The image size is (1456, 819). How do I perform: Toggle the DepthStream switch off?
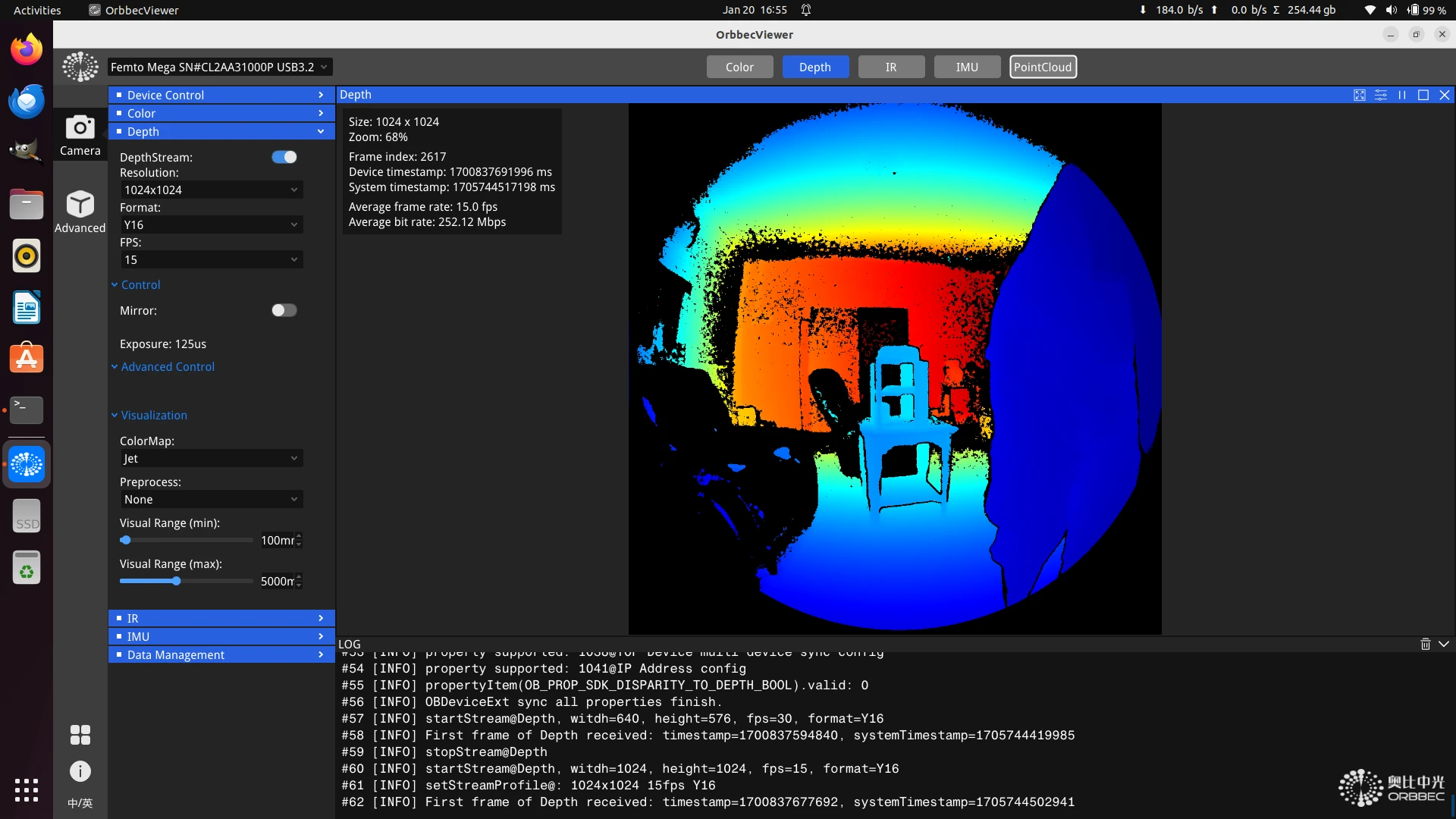pos(284,157)
